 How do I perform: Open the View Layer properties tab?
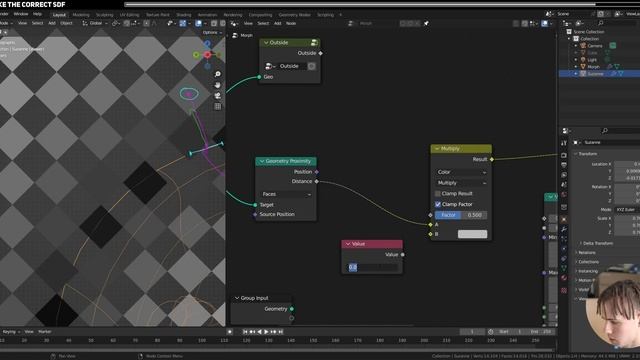pyautogui.click(x=564, y=175)
